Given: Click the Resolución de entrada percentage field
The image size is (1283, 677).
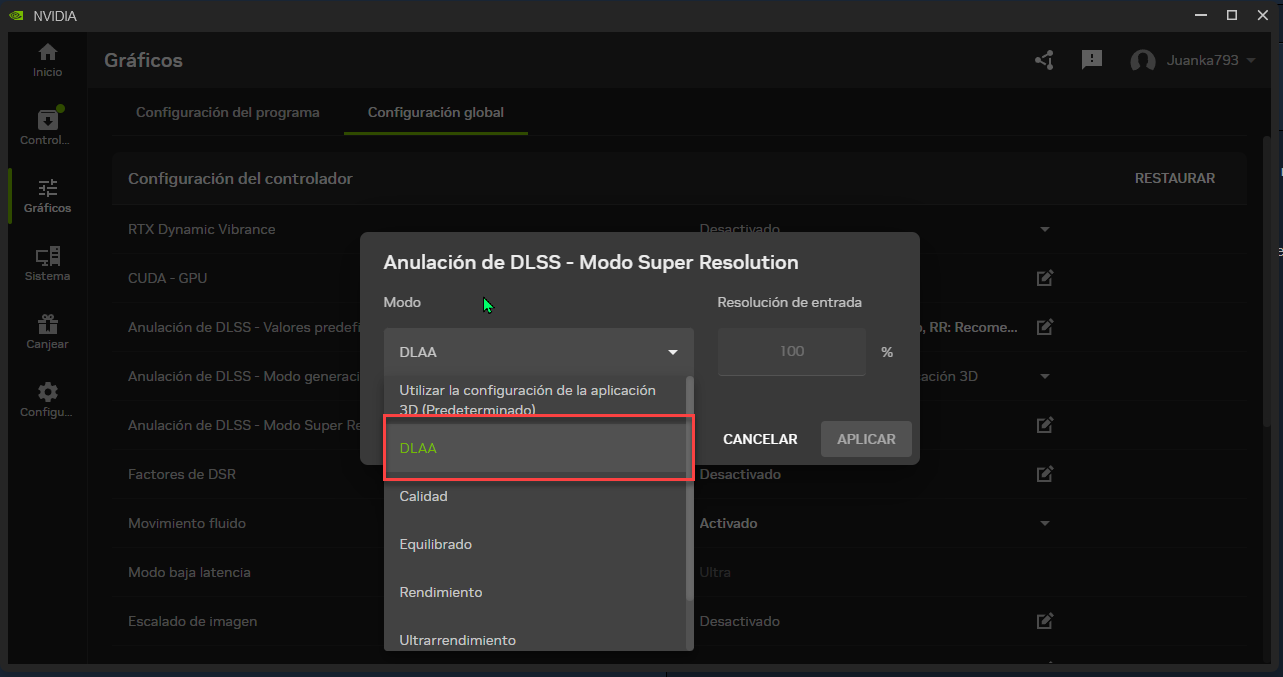Looking at the screenshot, I should point(792,352).
